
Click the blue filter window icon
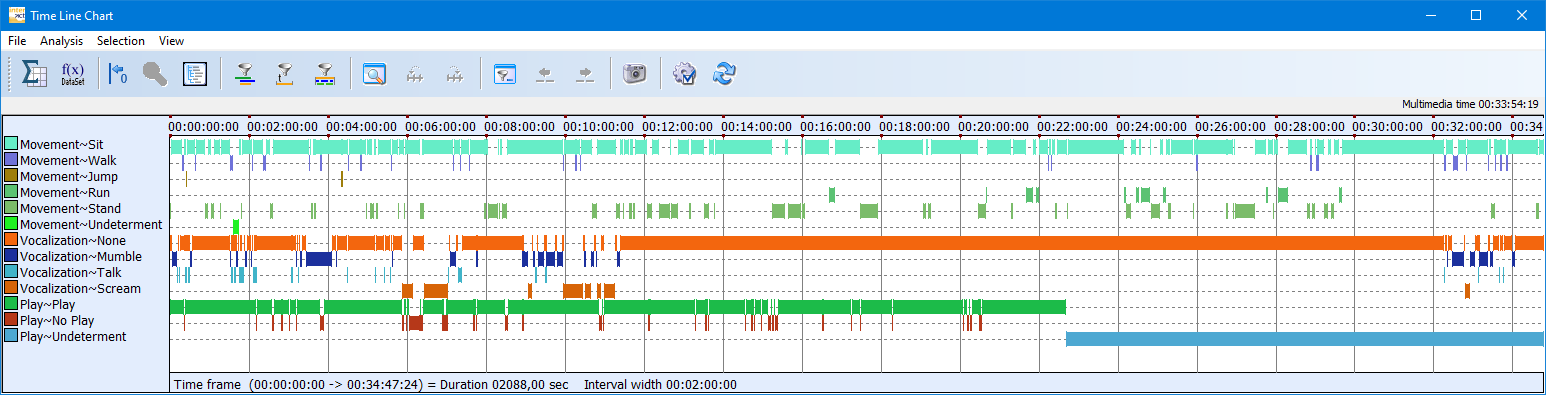point(505,74)
